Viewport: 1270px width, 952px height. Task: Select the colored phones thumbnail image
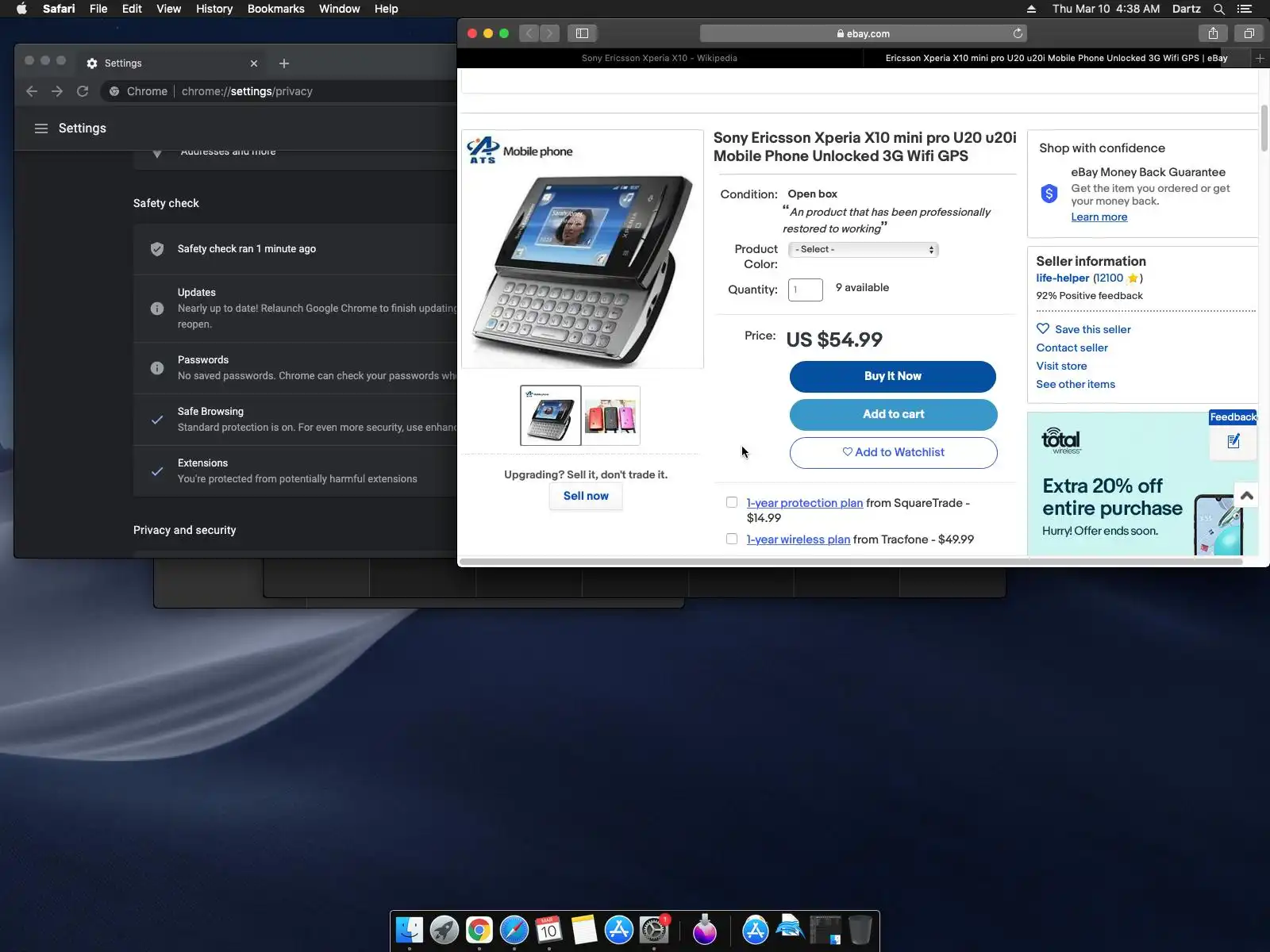tap(610, 416)
